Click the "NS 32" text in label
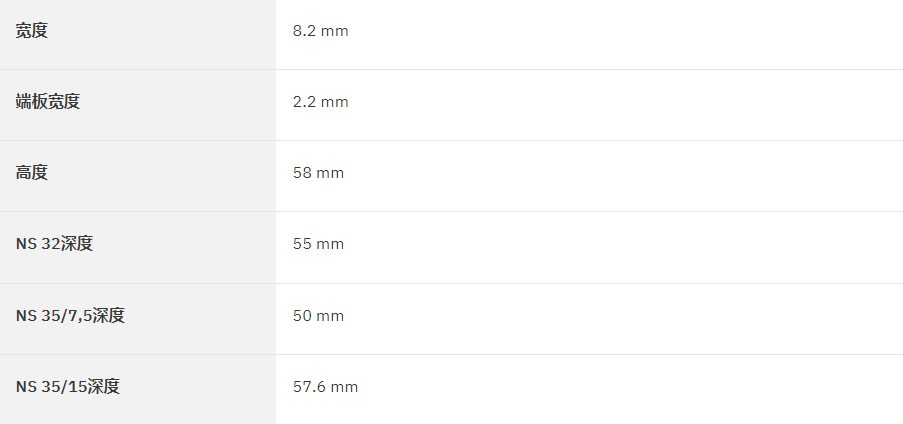The height and width of the screenshot is (424, 903). 38,244
